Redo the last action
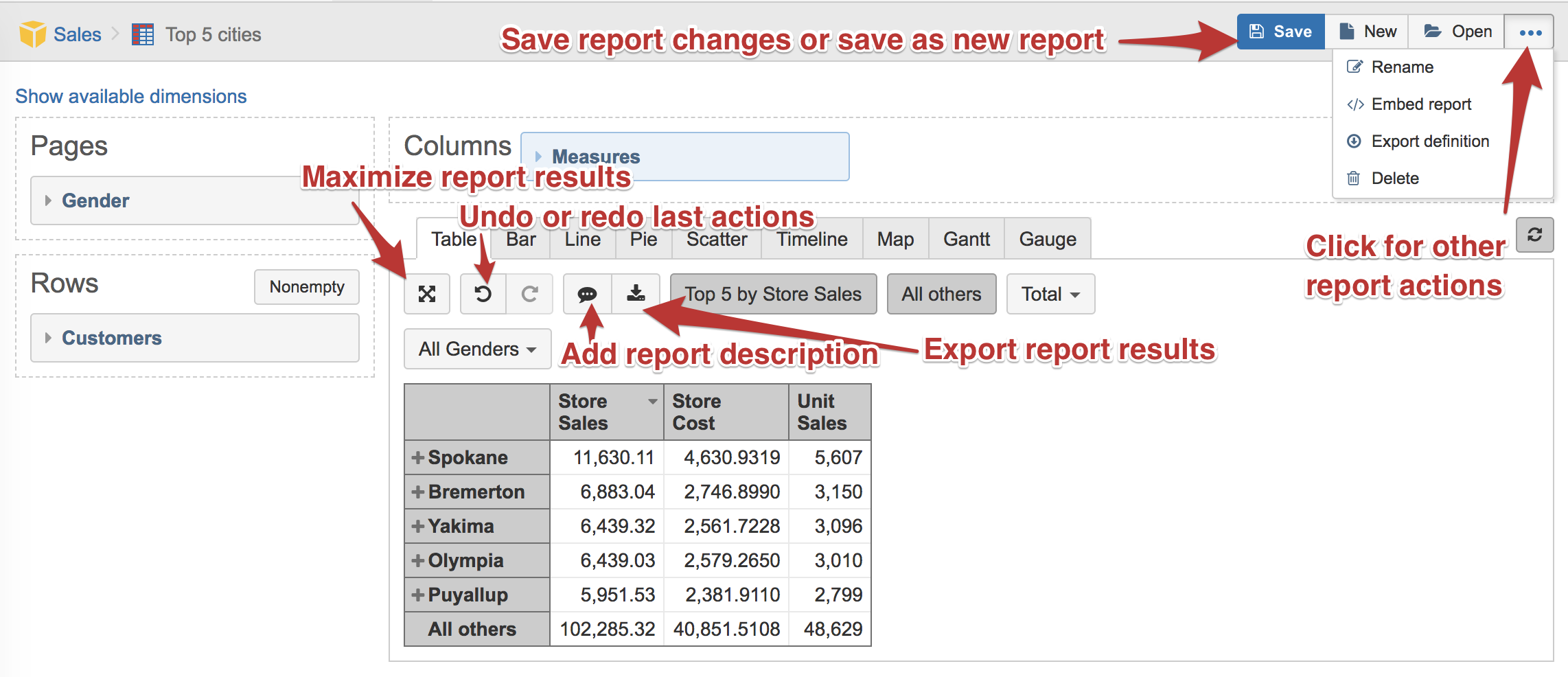 tap(529, 294)
